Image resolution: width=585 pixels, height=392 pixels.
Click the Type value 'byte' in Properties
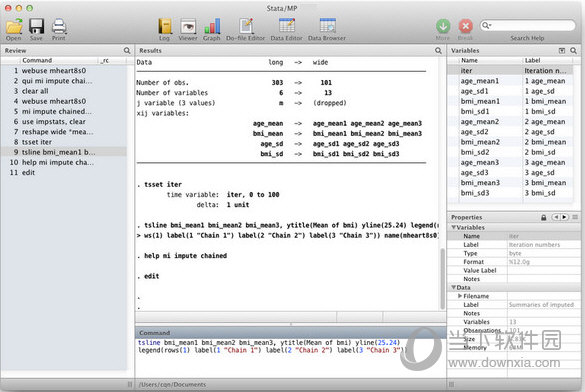[515, 253]
